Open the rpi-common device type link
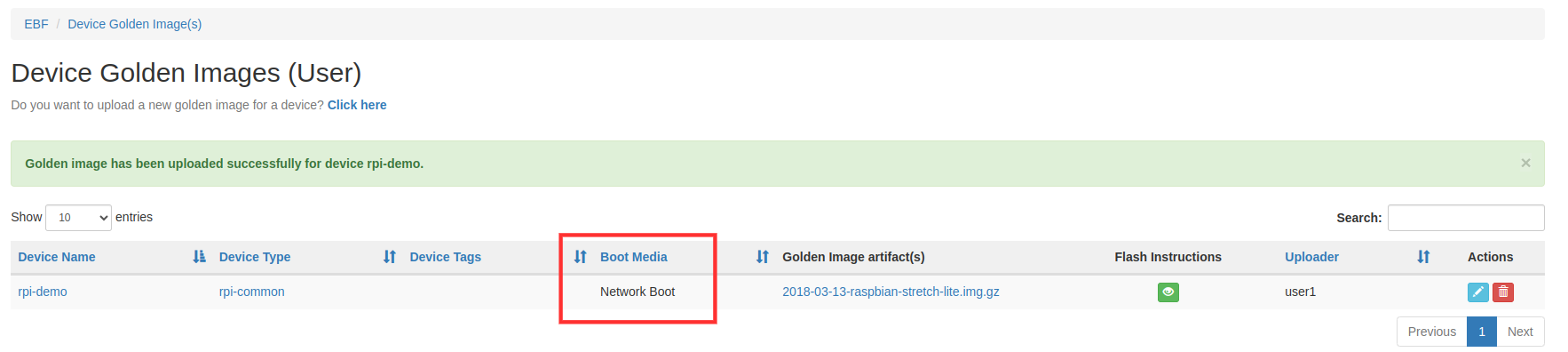The height and width of the screenshot is (352, 1568). [252, 292]
